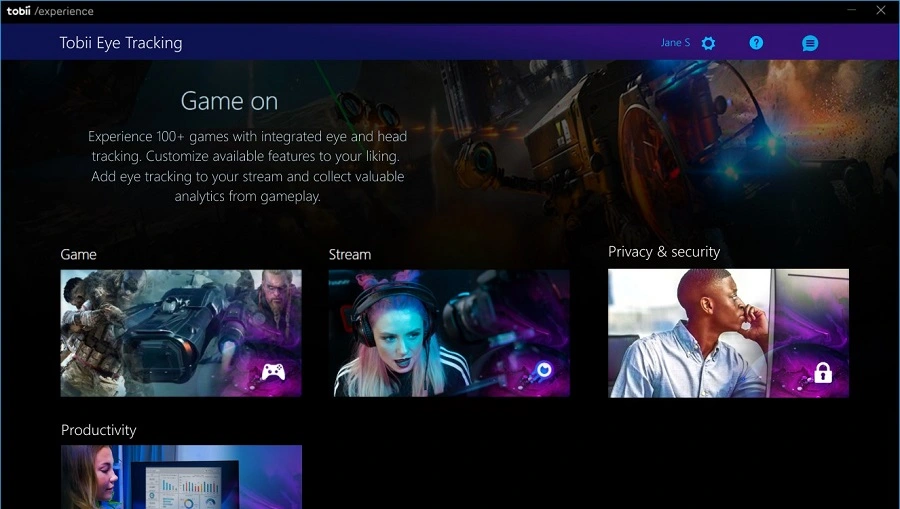Screen dimensions: 900x509
Task: Open the Stream category thumbnail
Action: coord(449,333)
